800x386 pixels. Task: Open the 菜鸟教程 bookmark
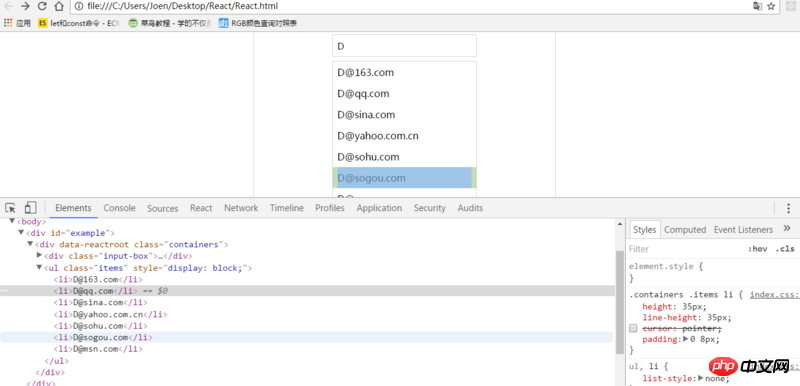click(170, 23)
